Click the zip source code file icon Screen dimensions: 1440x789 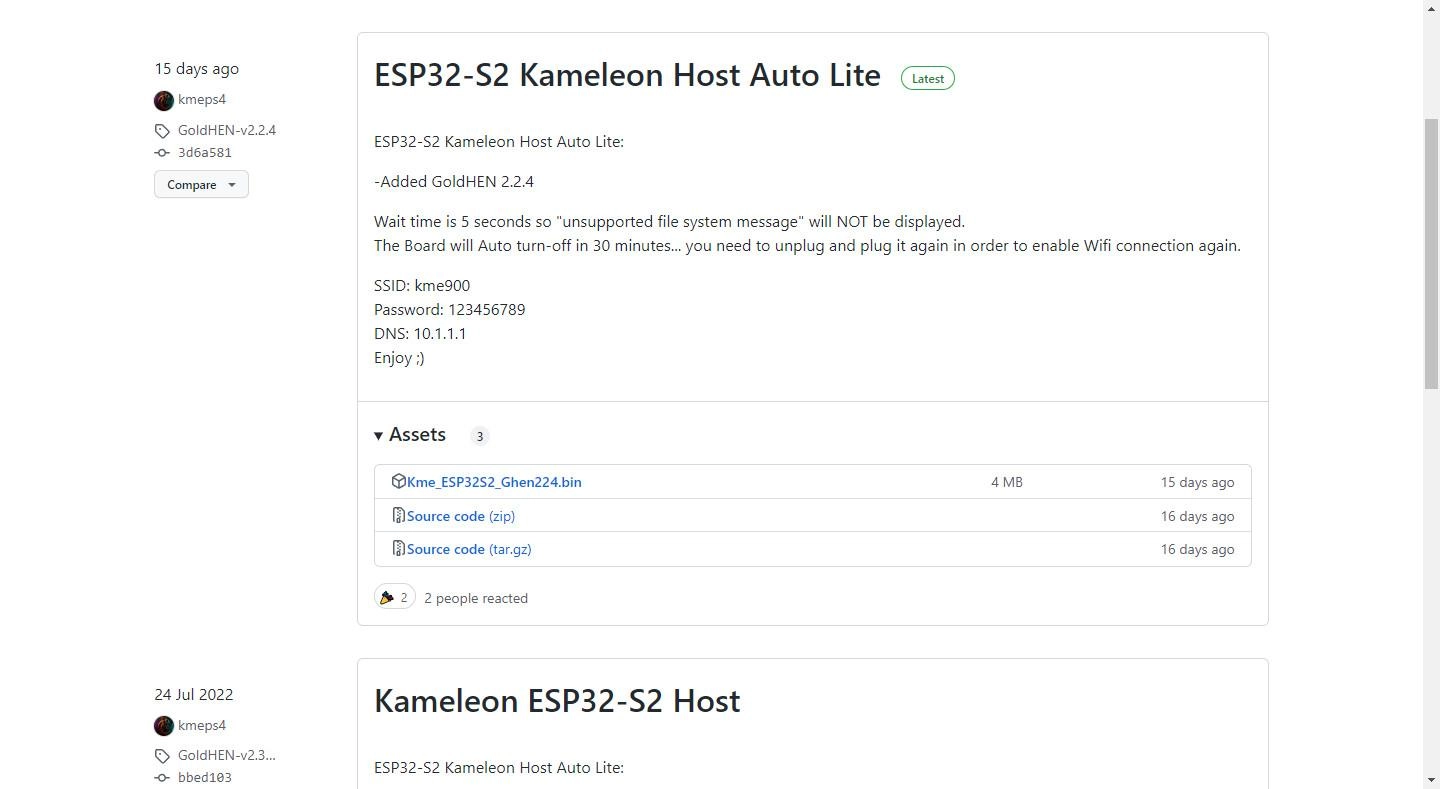(x=398, y=516)
